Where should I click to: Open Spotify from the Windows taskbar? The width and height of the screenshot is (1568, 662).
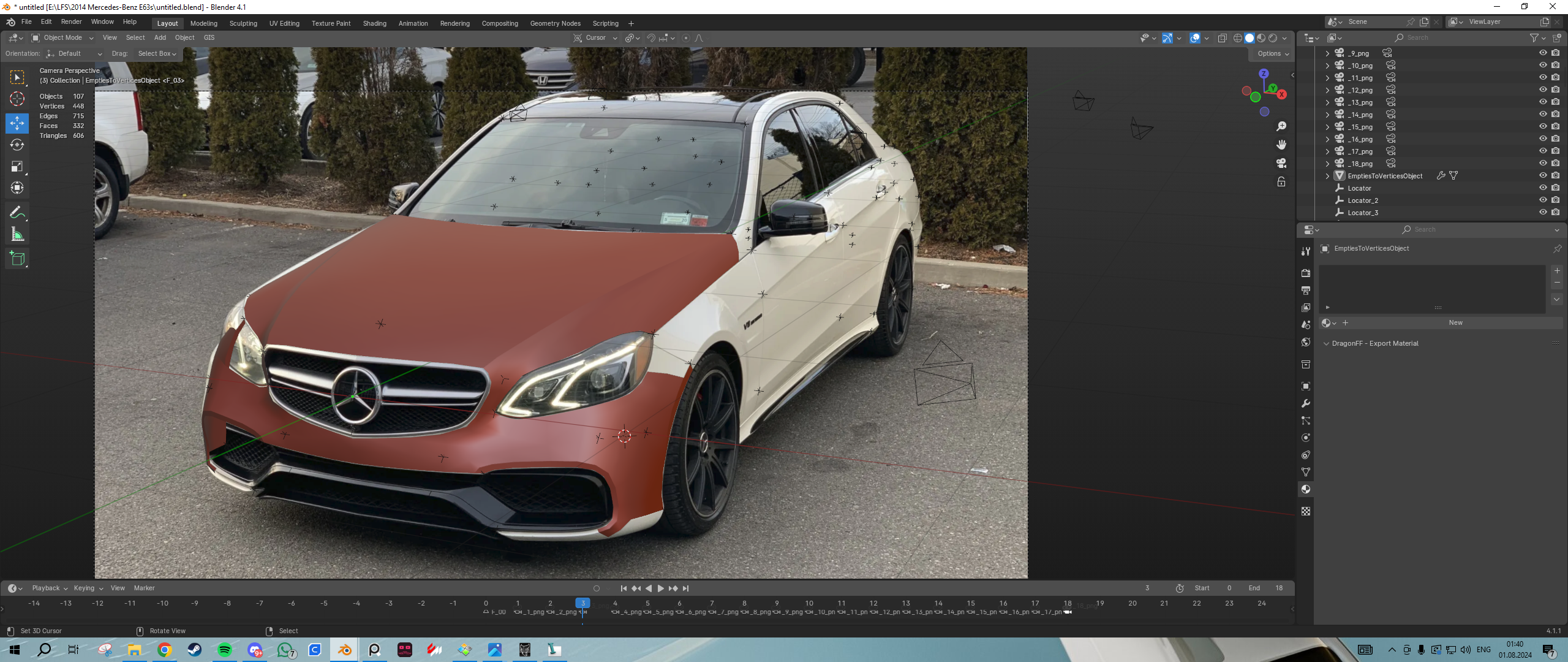pyautogui.click(x=225, y=650)
